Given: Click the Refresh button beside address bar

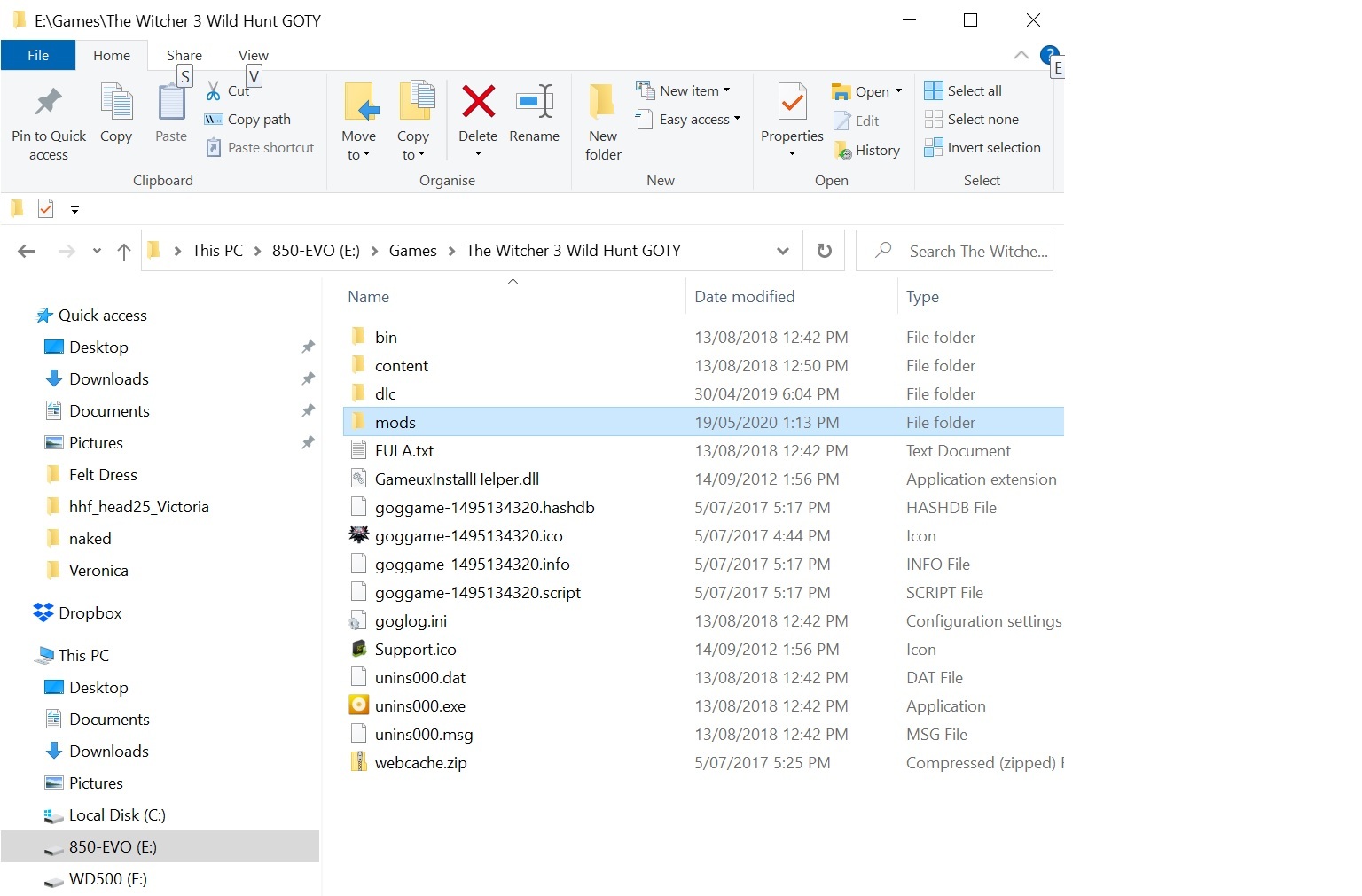Looking at the screenshot, I should [824, 251].
